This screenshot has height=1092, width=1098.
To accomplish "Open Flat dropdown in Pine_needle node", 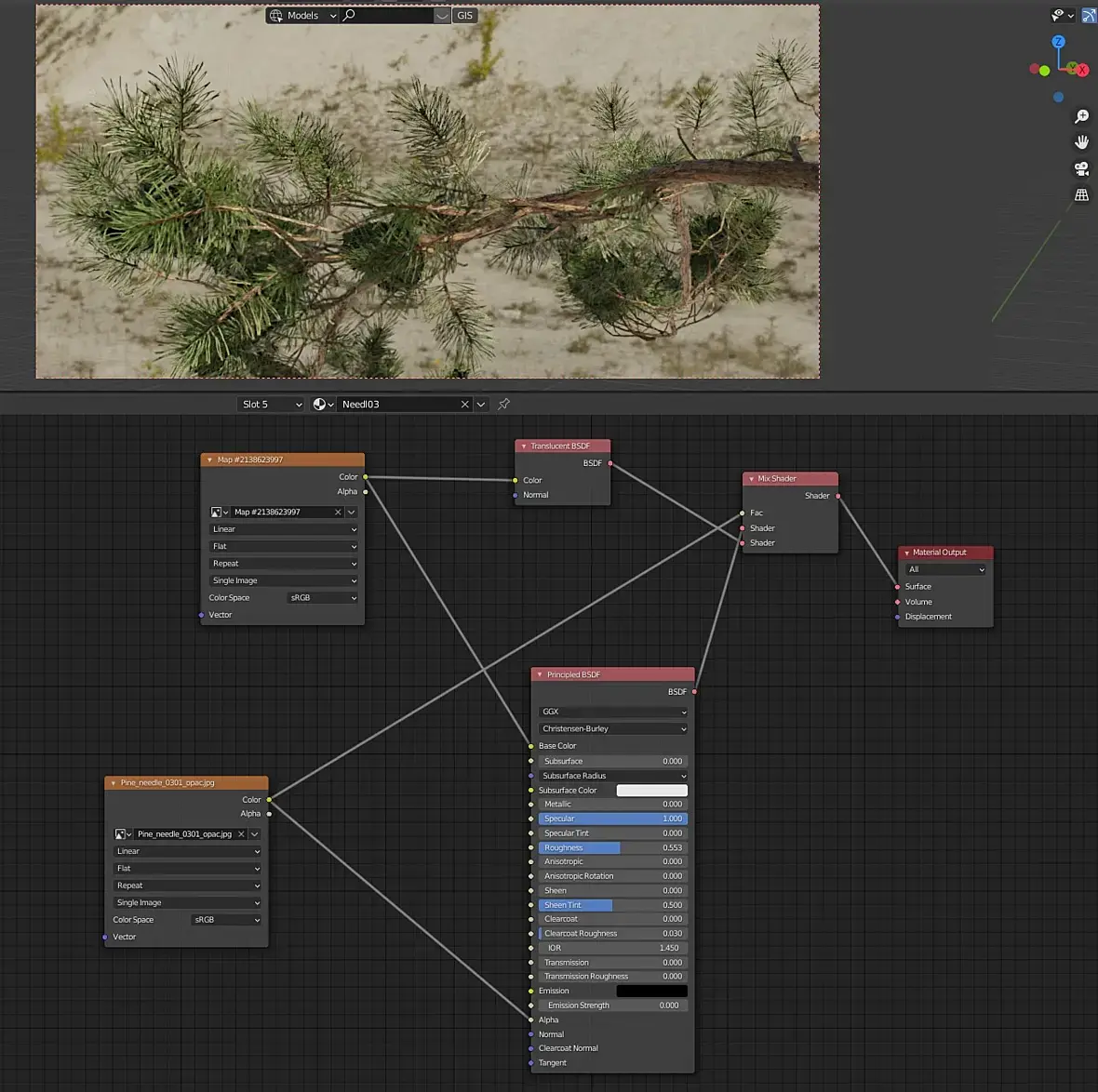I will point(188,868).
